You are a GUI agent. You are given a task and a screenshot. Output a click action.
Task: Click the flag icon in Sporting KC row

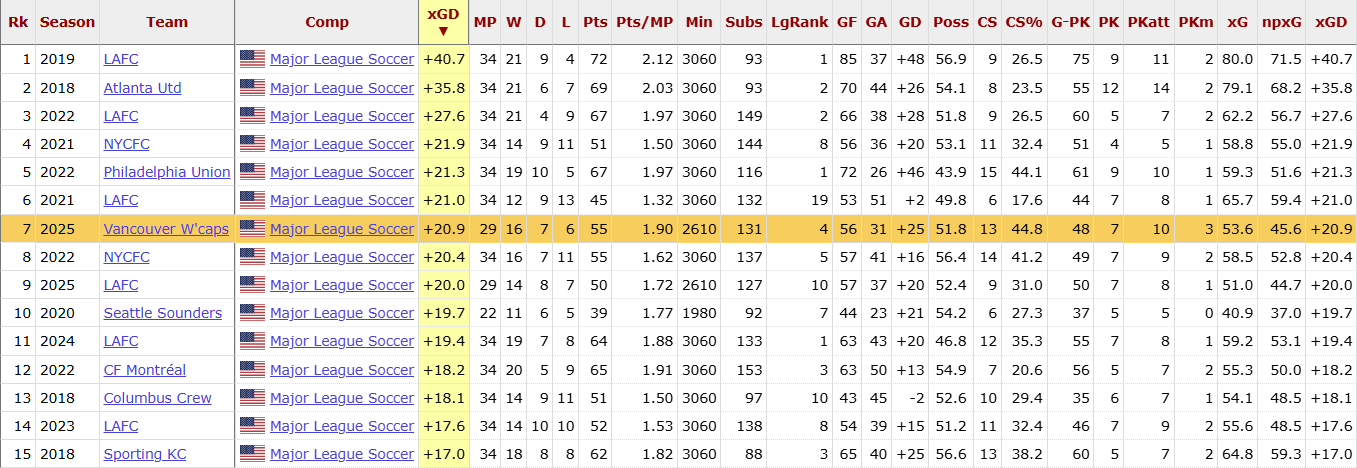pyautogui.click(x=252, y=454)
